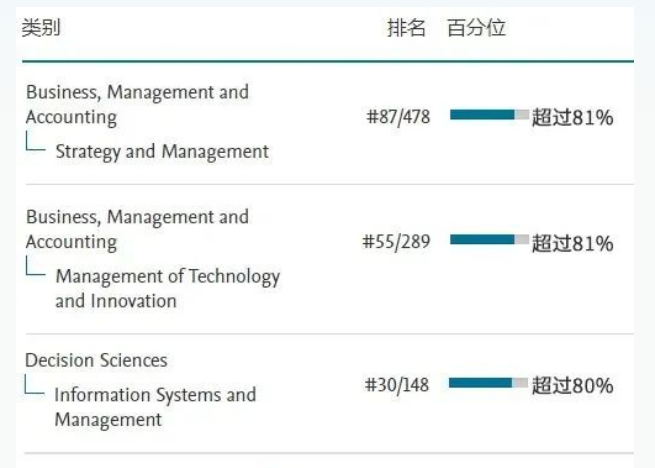Viewport: 655px width, 468px height.
Task: Select the Decision Sciences category
Action: [x=96, y=360]
